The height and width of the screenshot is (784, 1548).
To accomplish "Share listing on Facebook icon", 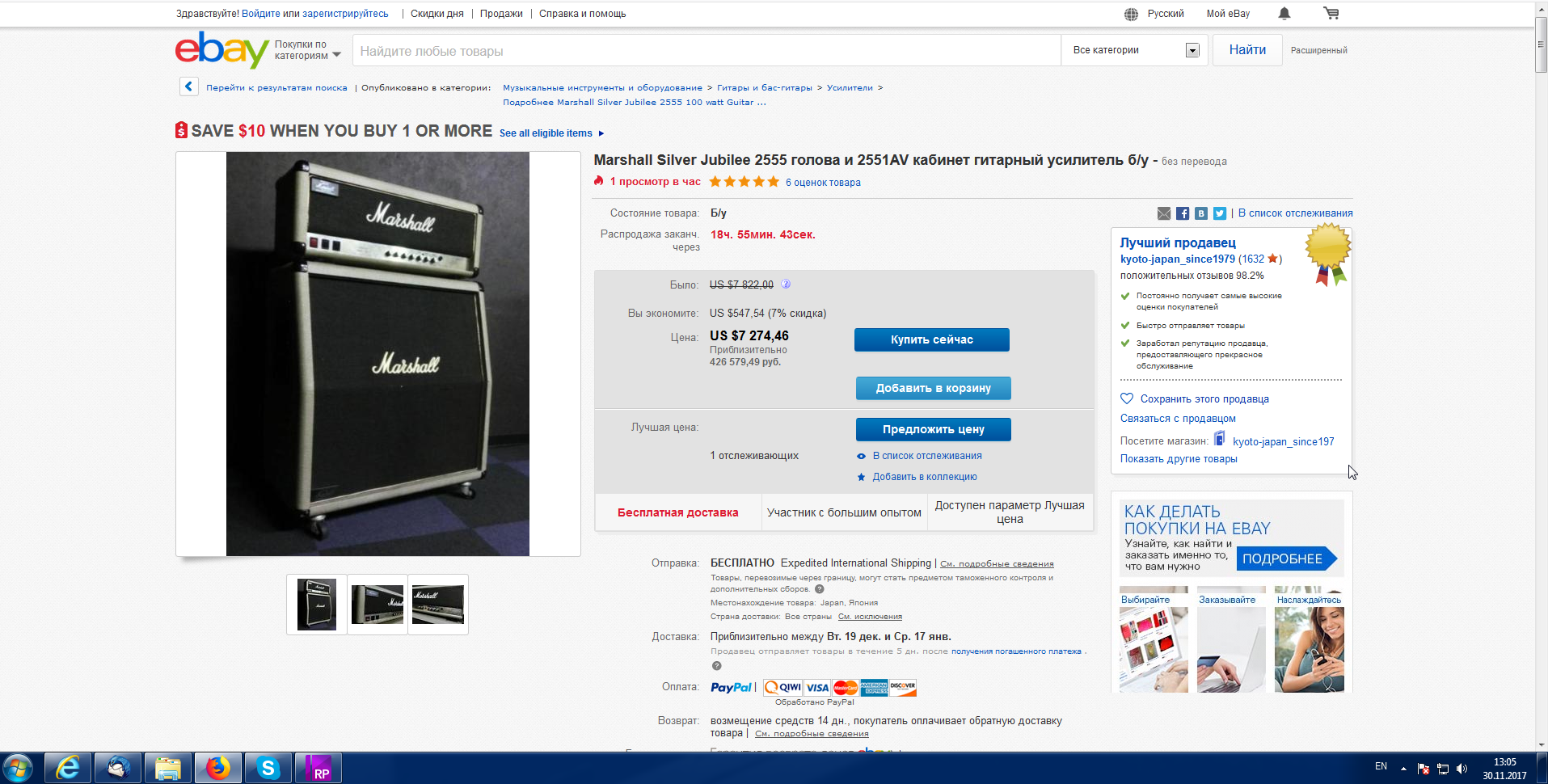I will (1183, 213).
